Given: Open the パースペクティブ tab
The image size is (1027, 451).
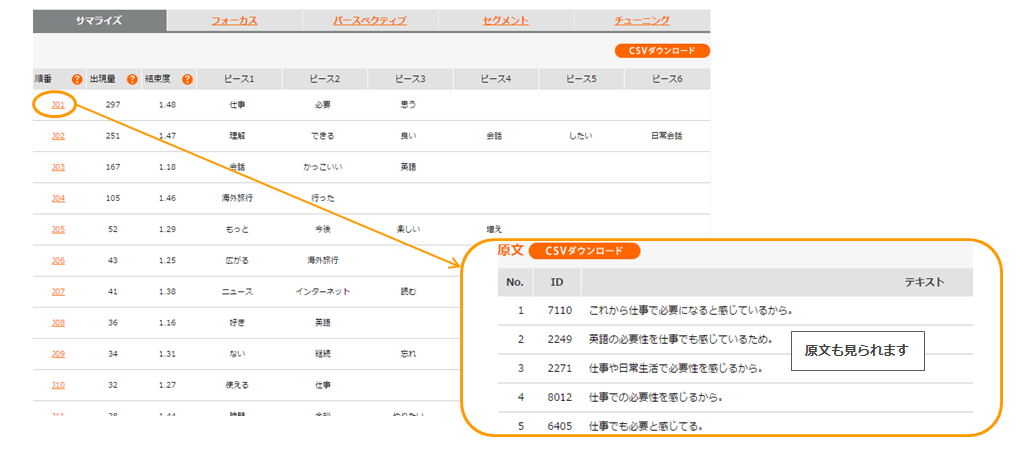Looking at the screenshot, I should (x=370, y=21).
